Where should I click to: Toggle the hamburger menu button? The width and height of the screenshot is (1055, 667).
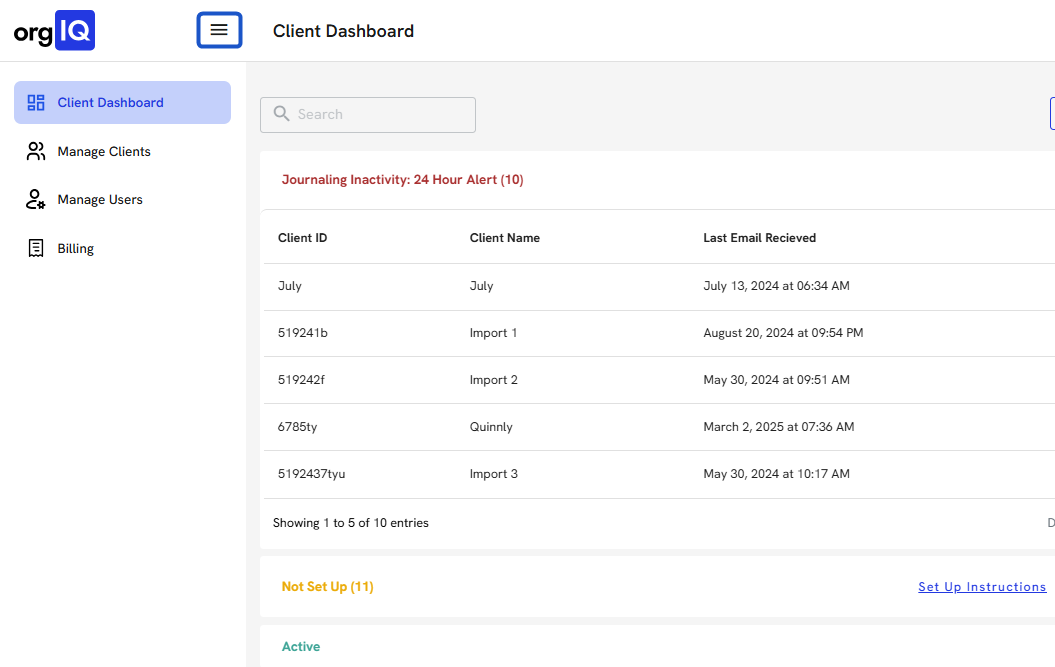[x=219, y=30]
